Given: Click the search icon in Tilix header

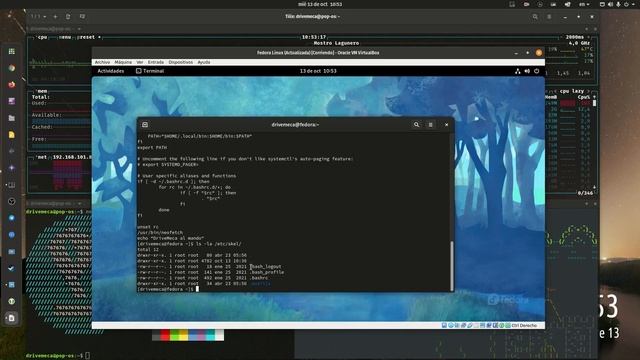Looking at the screenshot, I should click(535, 17).
